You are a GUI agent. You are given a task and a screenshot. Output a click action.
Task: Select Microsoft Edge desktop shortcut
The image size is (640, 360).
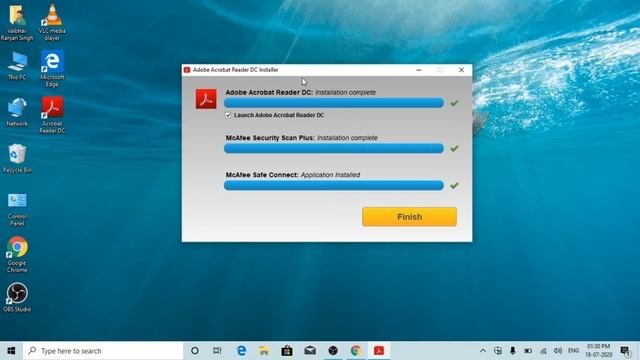(x=52, y=69)
